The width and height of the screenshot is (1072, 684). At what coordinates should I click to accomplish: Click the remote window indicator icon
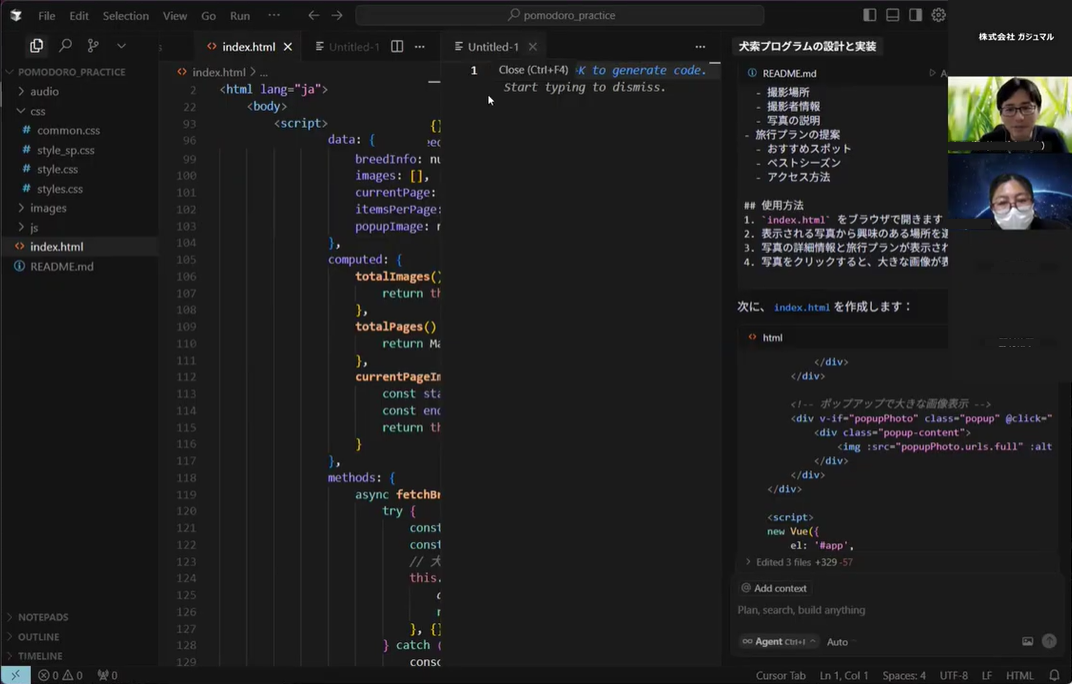coord(15,675)
